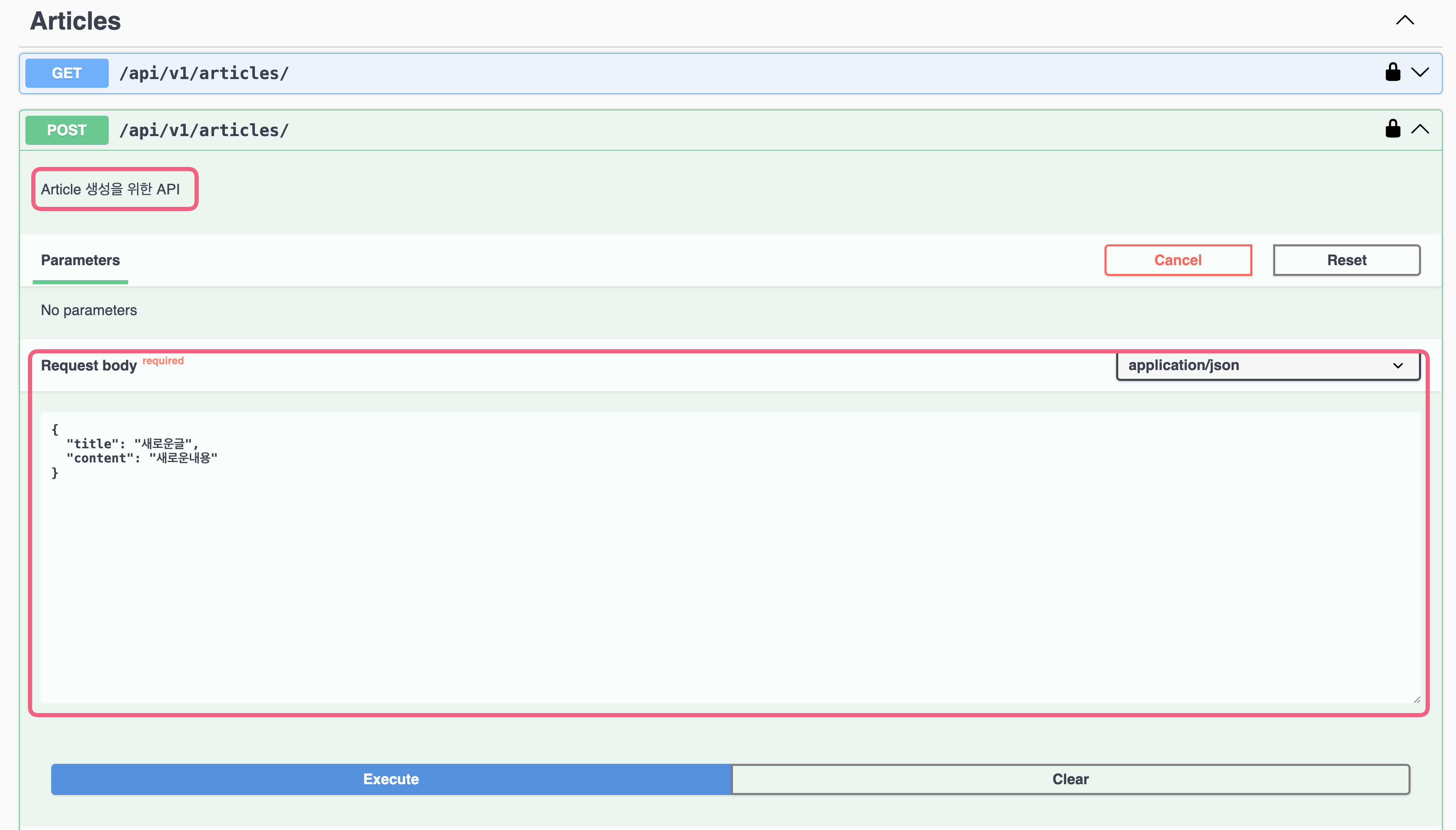Select the Parameters tab
Screen dimensions: 1456x830
tap(80, 260)
